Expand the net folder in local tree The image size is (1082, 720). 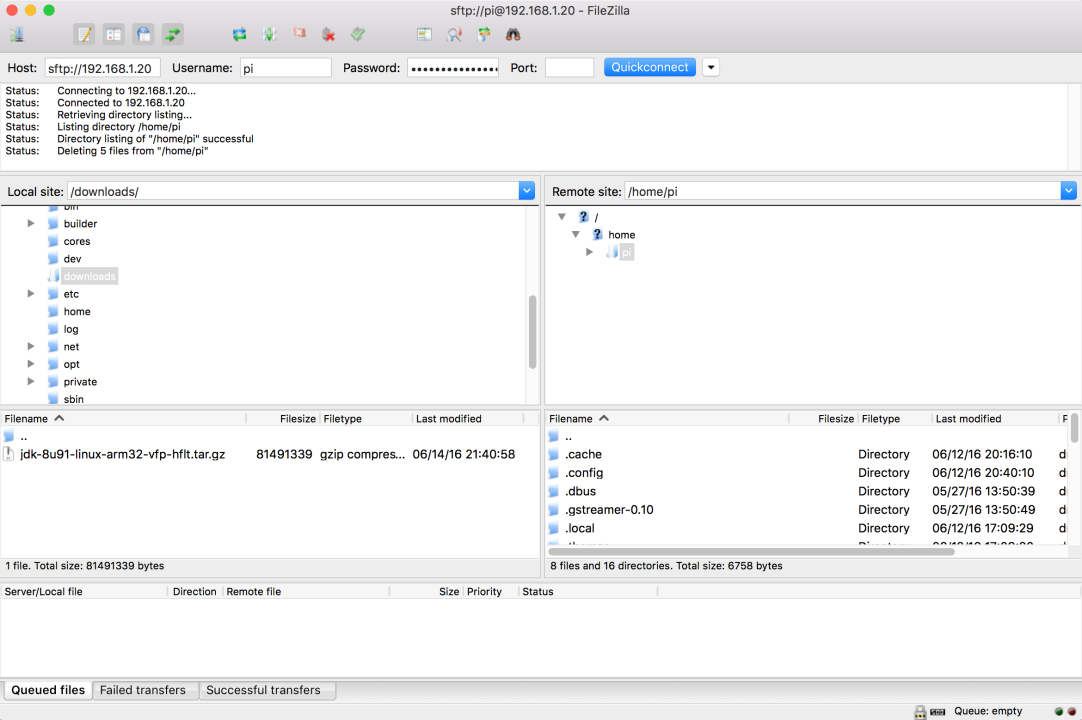pyautogui.click(x=31, y=347)
